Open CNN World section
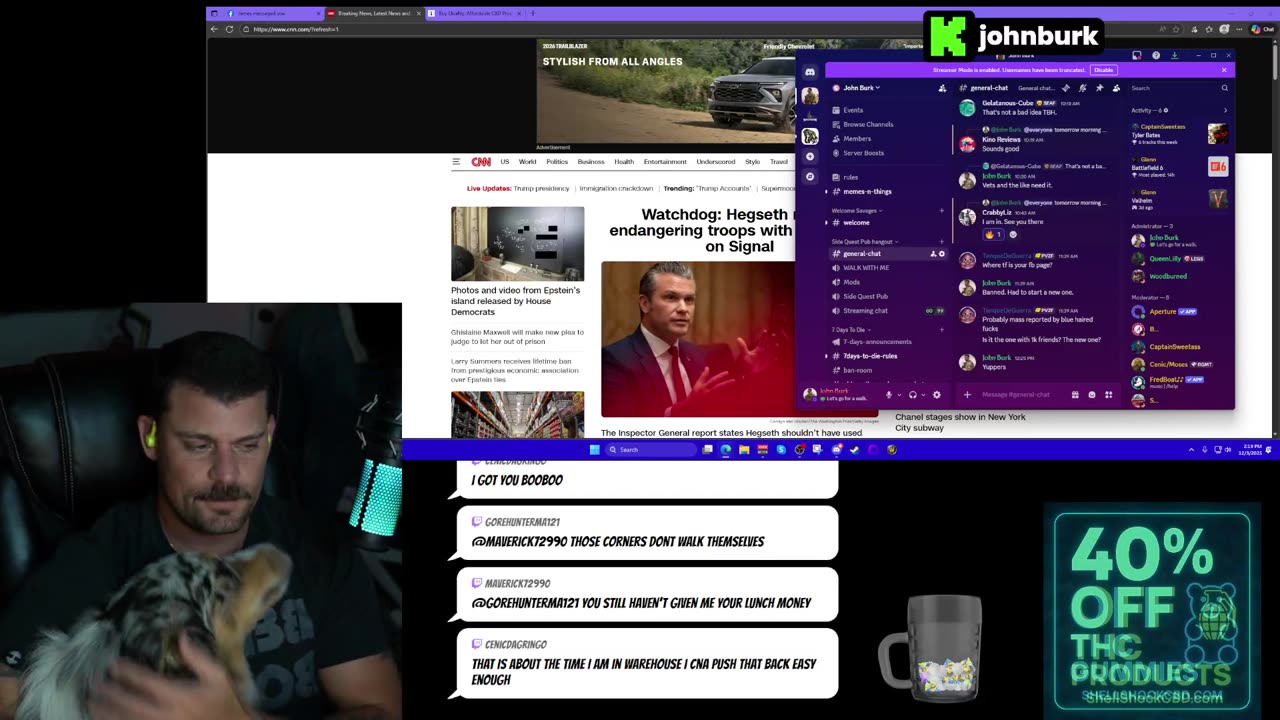1280x720 pixels. click(527, 162)
